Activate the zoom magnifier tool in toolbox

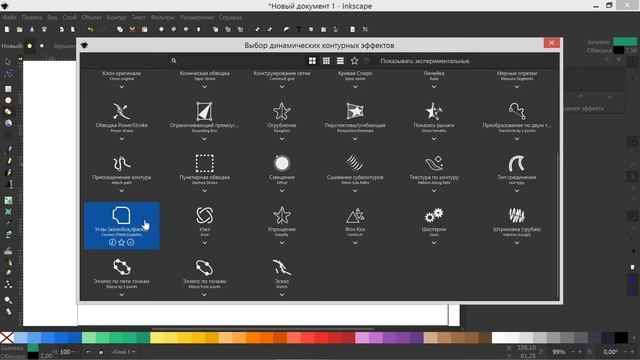click(8, 300)
